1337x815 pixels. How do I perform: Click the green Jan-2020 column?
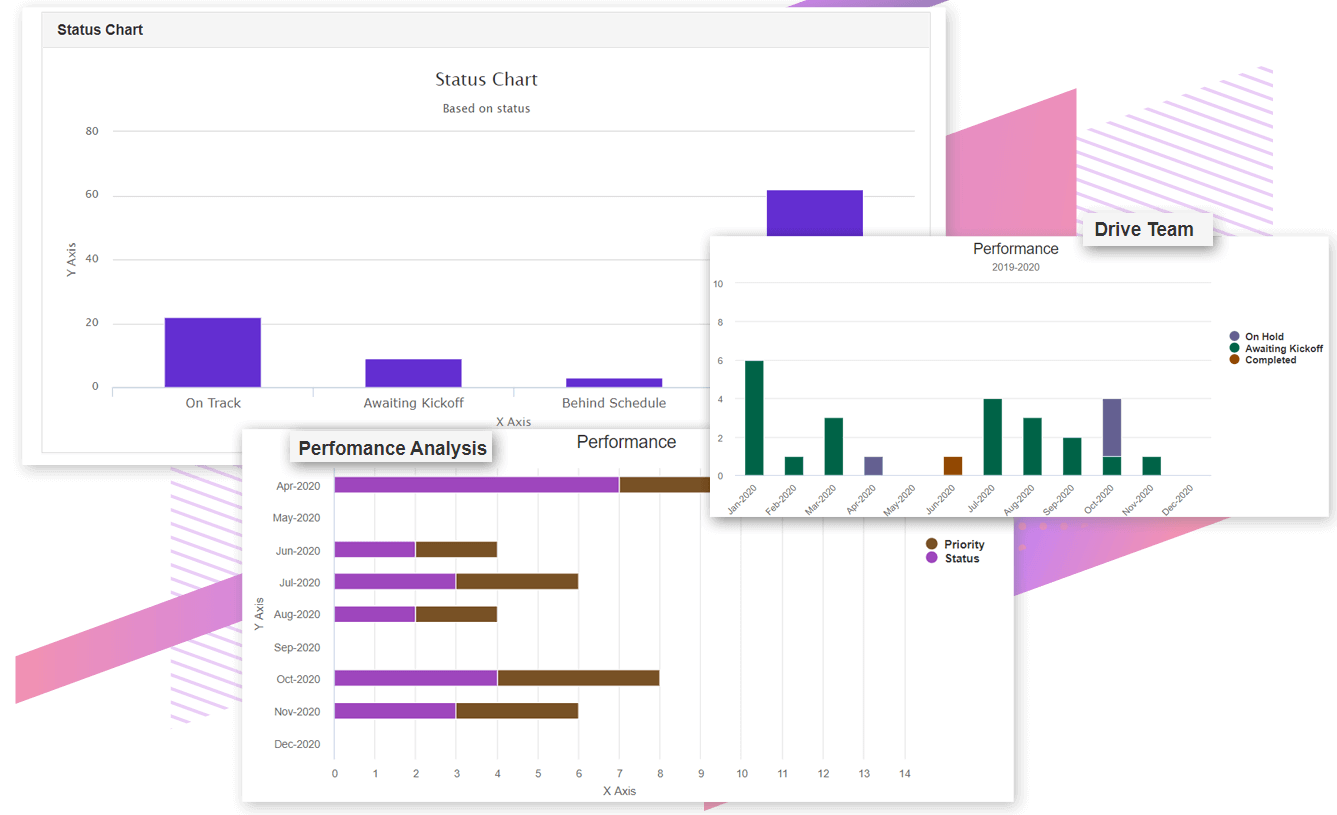click(754, 418)
